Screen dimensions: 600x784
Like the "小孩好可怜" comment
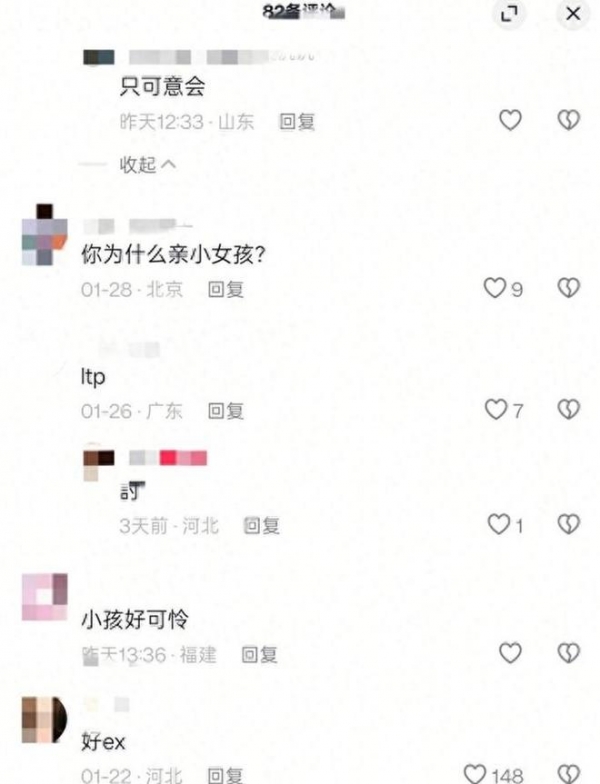pyautogui.click(x=510, y=652)
